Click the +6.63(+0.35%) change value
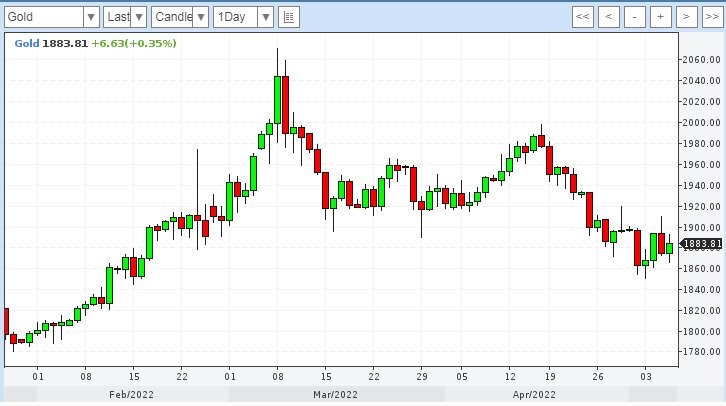Screen dimensions: 726x406 [134, 44]
